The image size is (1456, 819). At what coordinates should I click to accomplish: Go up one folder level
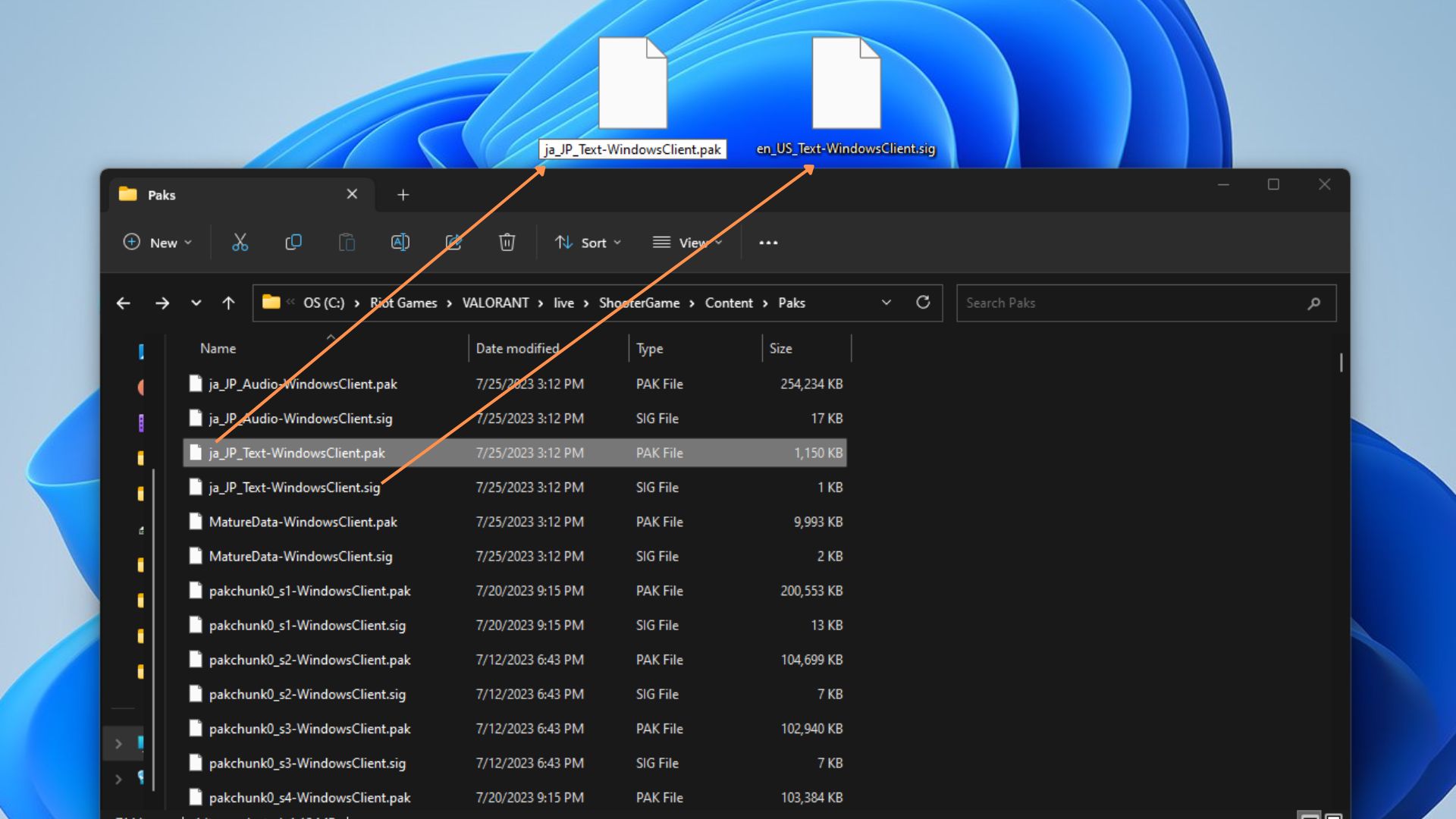tap(228, 303)
